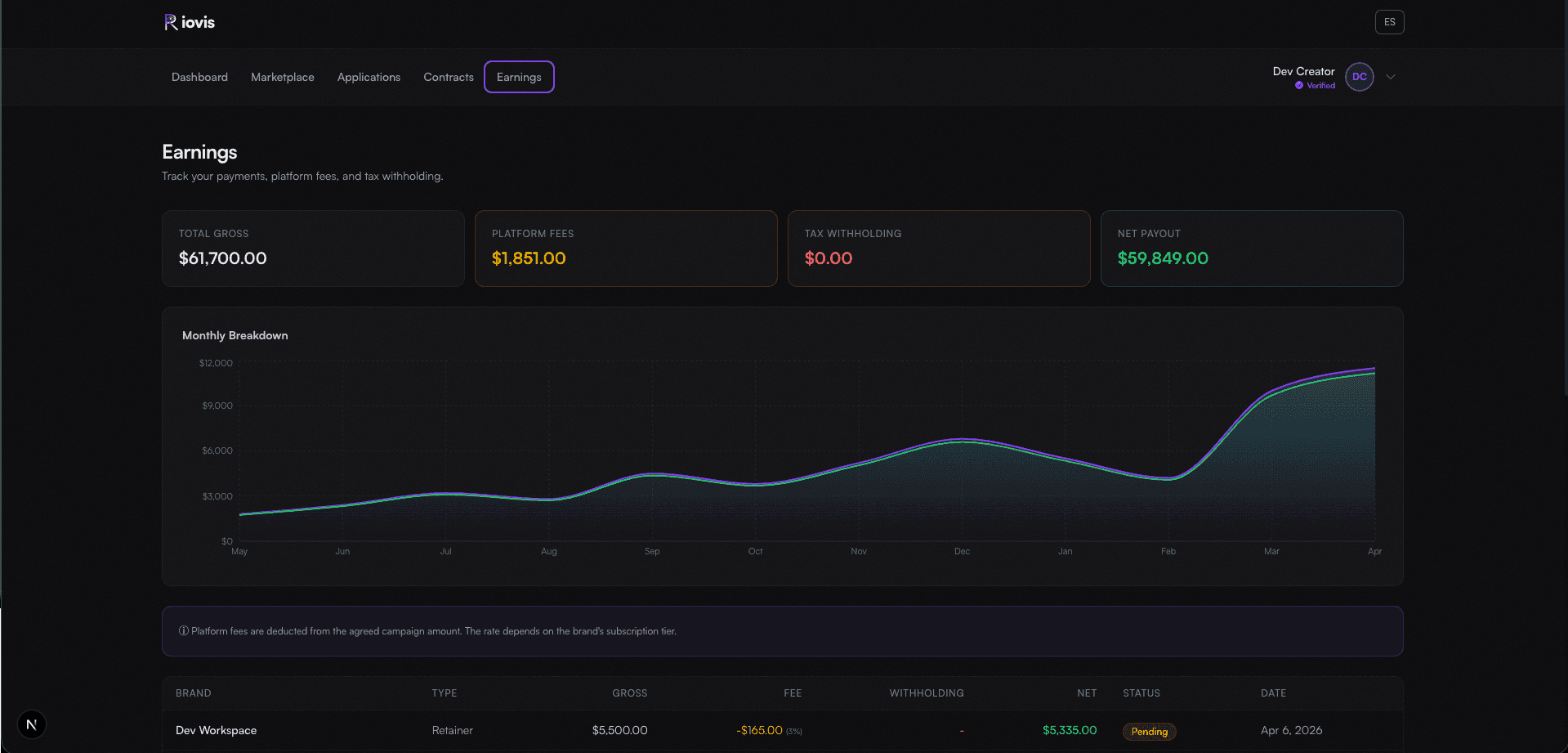Click the Net Payout $59,849.00 card
Screen dimensions: 1568x753
tap(1252, 249)
